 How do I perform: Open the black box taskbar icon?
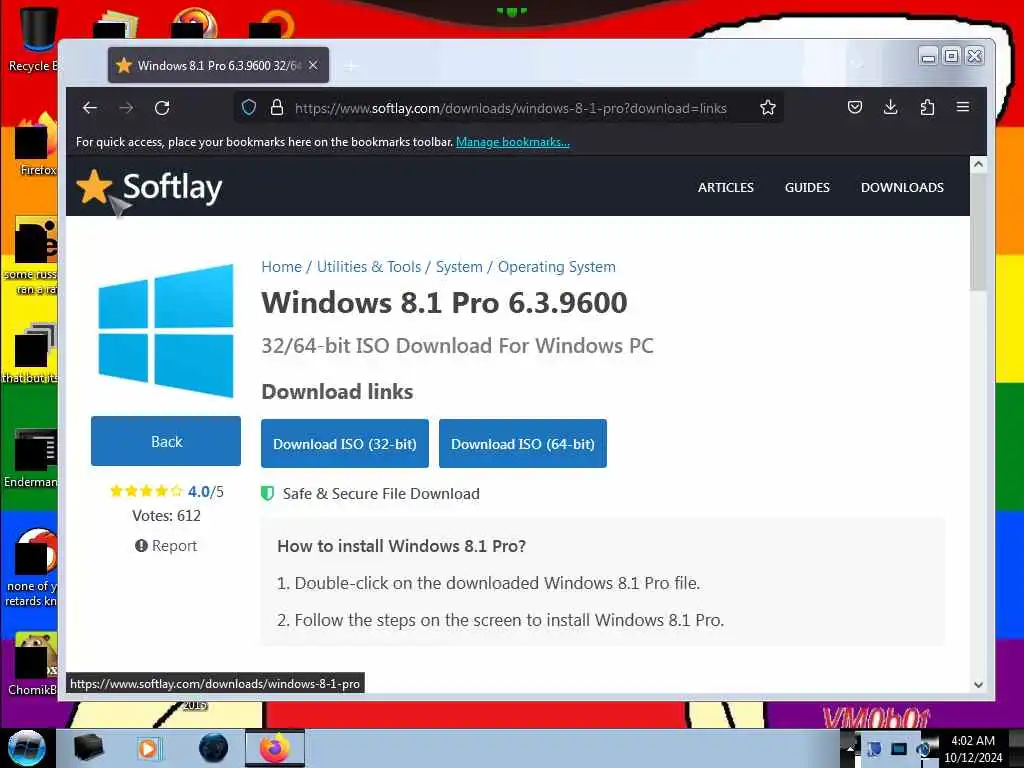pyautogui.click(x=88, y=748)
